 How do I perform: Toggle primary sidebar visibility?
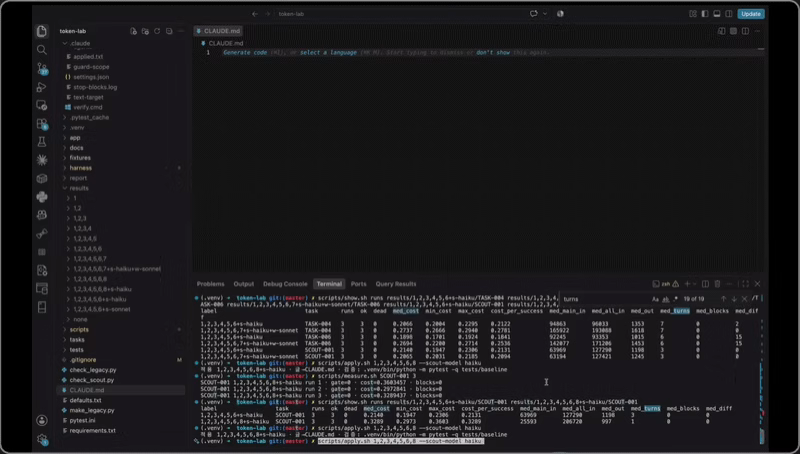(705, 14)
